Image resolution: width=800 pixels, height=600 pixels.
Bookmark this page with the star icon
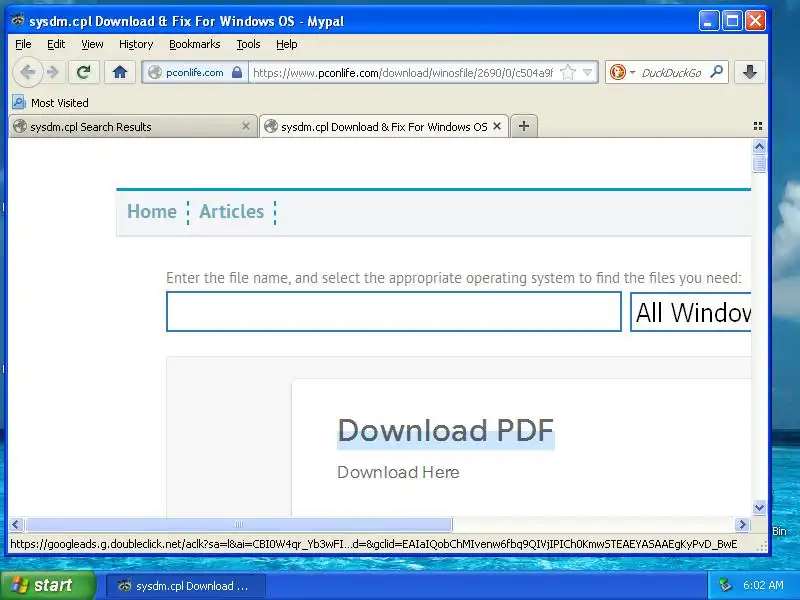(567, 72)
